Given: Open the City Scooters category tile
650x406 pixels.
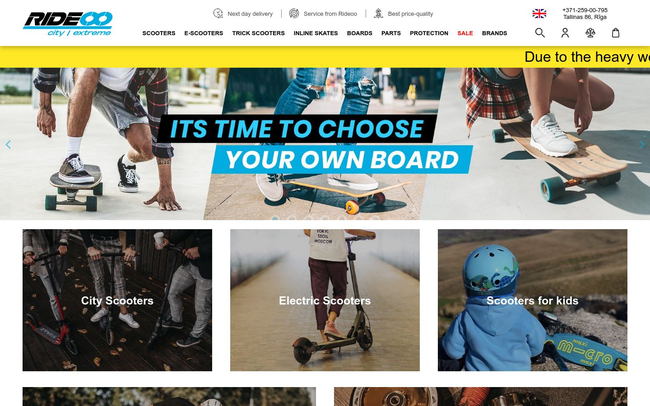Looking at the screenshot, I should pyautogui.click(x=117, y=300).
